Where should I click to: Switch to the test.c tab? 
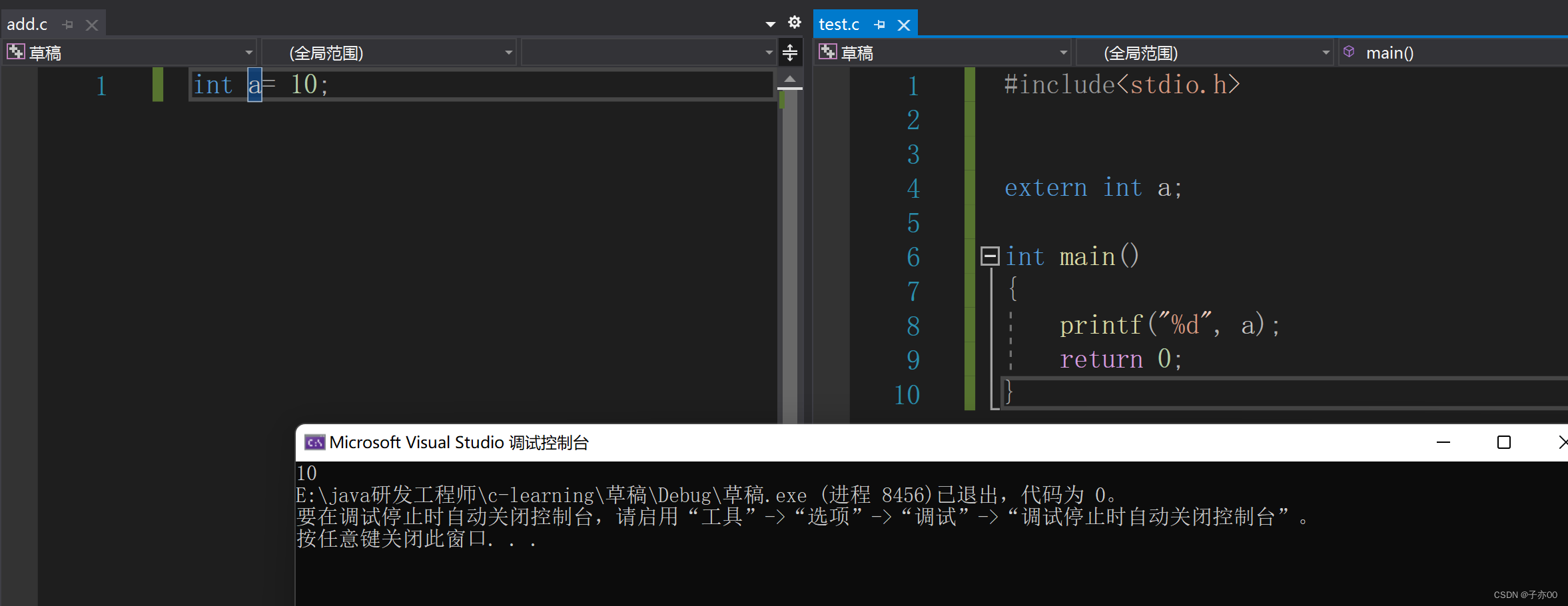[839, 25]
